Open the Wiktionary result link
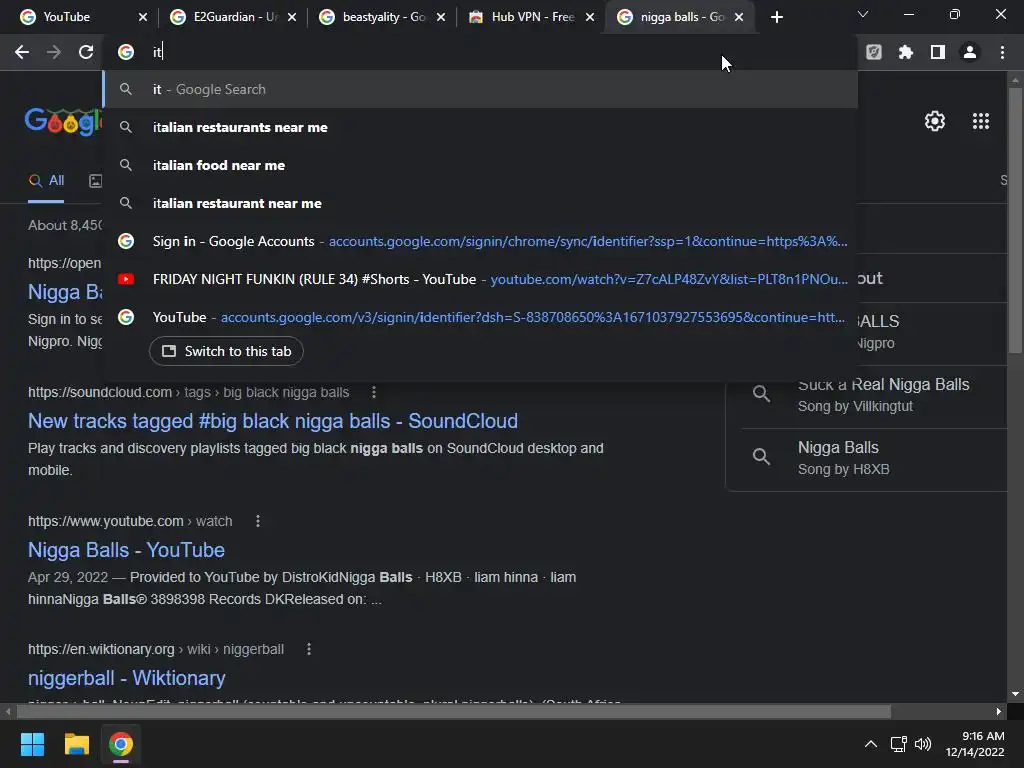Viewport: 1024px width, 768px height. 127,678
